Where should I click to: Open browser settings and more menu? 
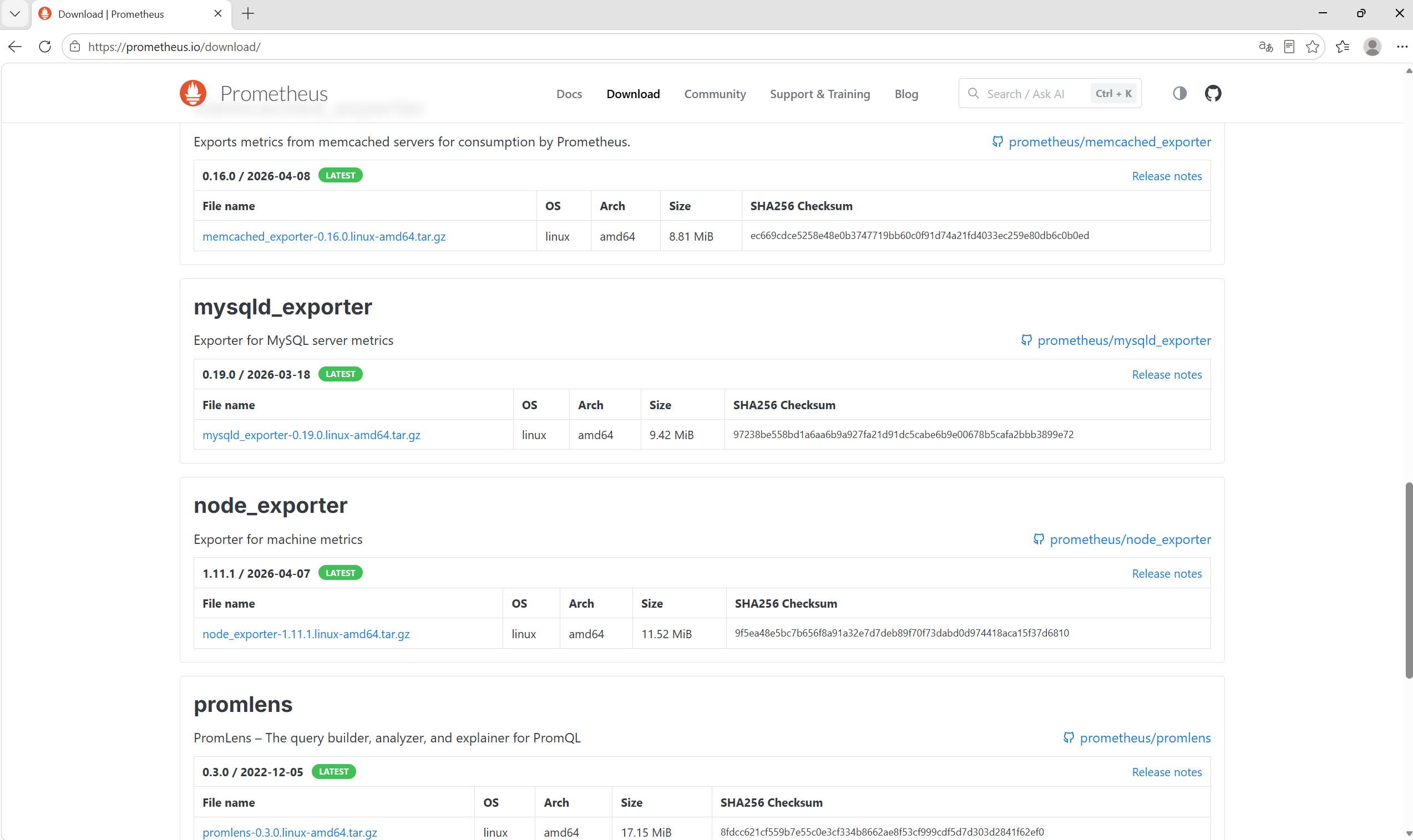(1402, 47)
